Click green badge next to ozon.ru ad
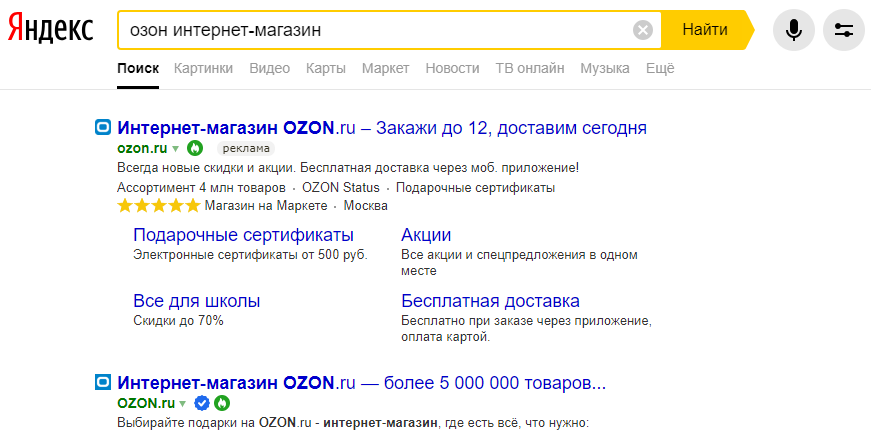This screenshot has height=433, width=871. click(x=196, y=148)
